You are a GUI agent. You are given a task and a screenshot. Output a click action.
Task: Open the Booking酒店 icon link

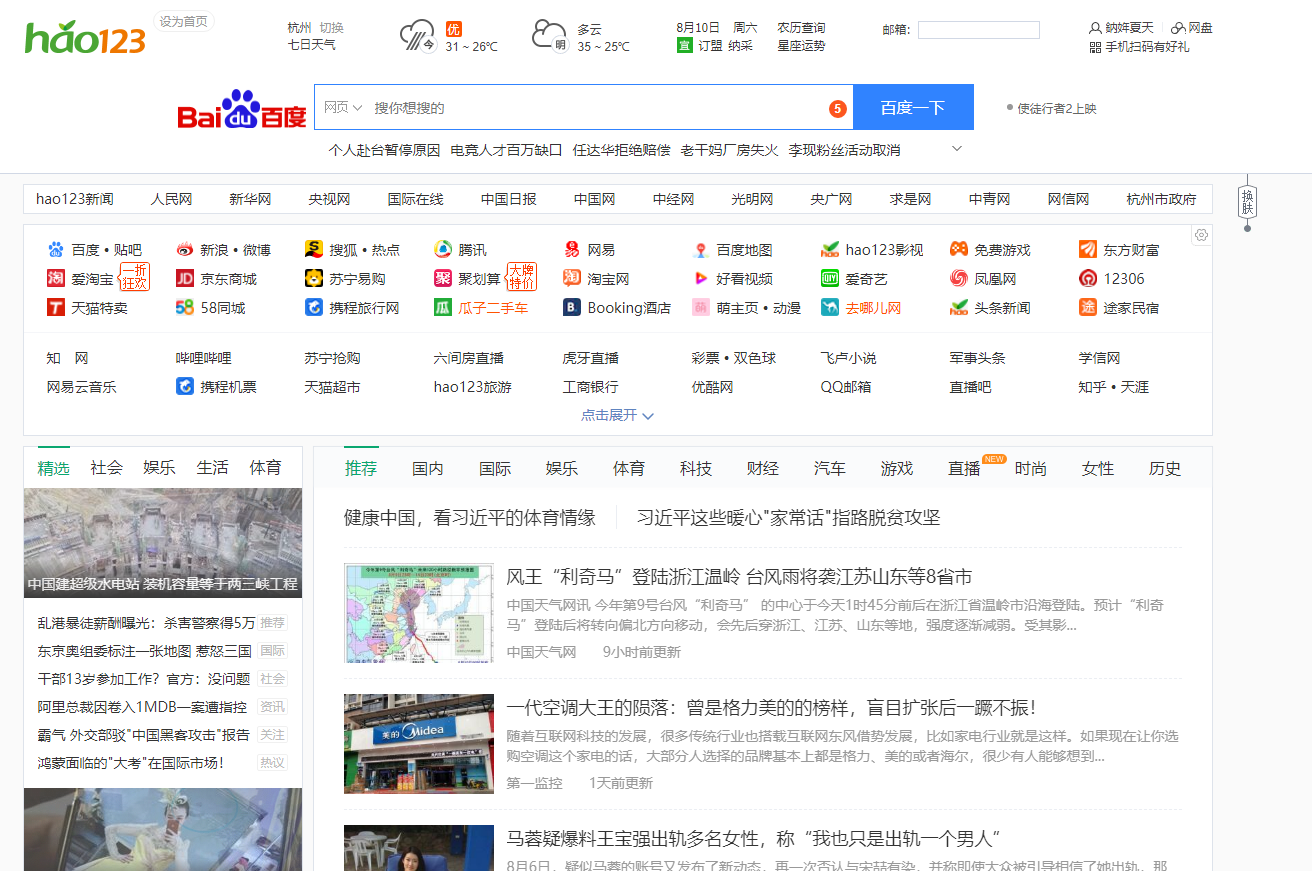(x=572, y=308)
